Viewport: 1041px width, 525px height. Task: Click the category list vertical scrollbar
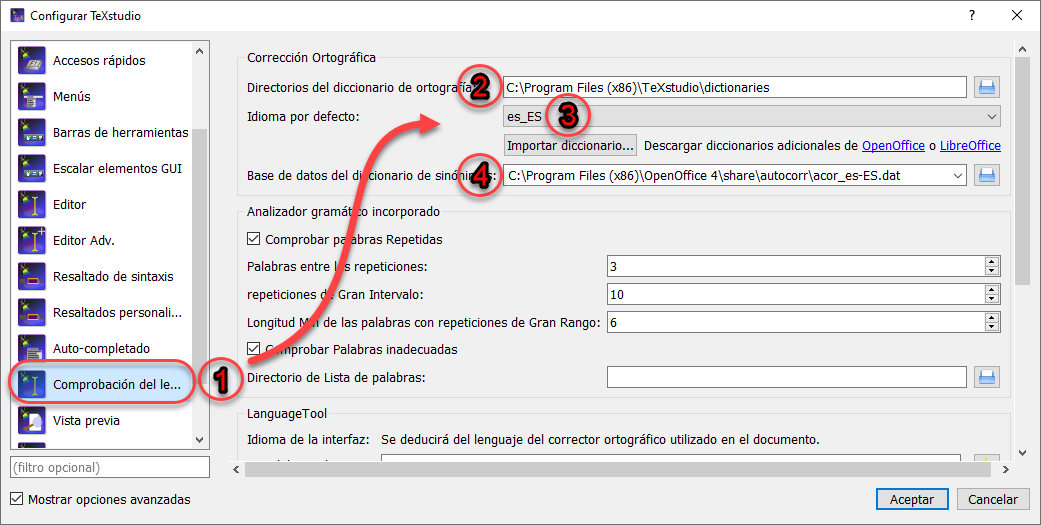pos(200,250)
